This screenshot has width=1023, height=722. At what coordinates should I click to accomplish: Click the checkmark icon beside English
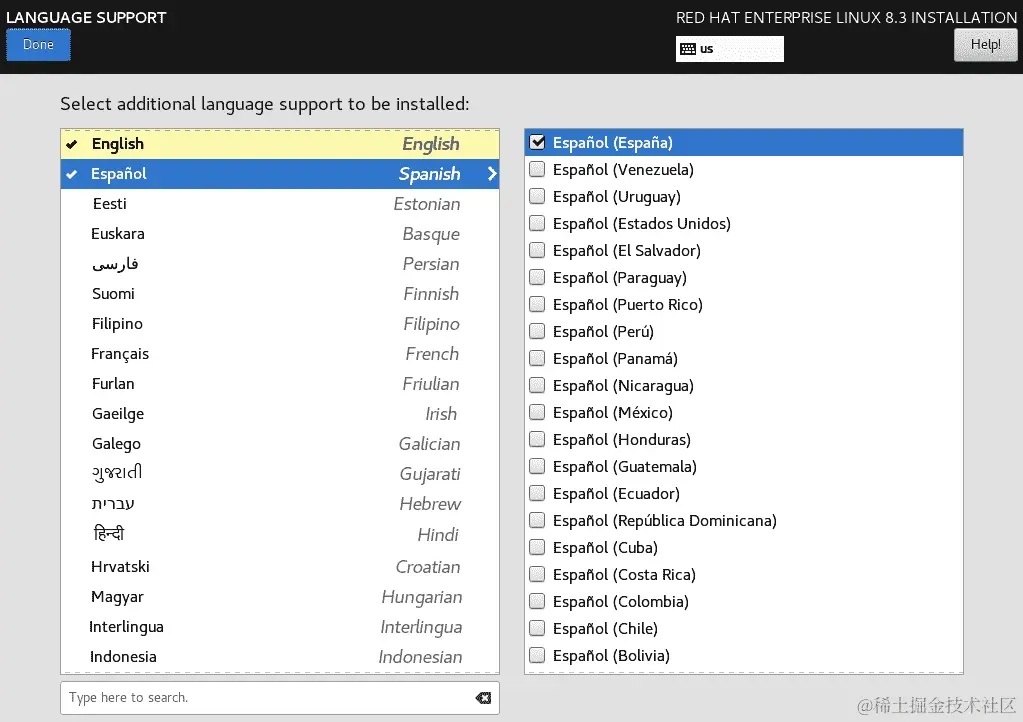coord(72,144)
